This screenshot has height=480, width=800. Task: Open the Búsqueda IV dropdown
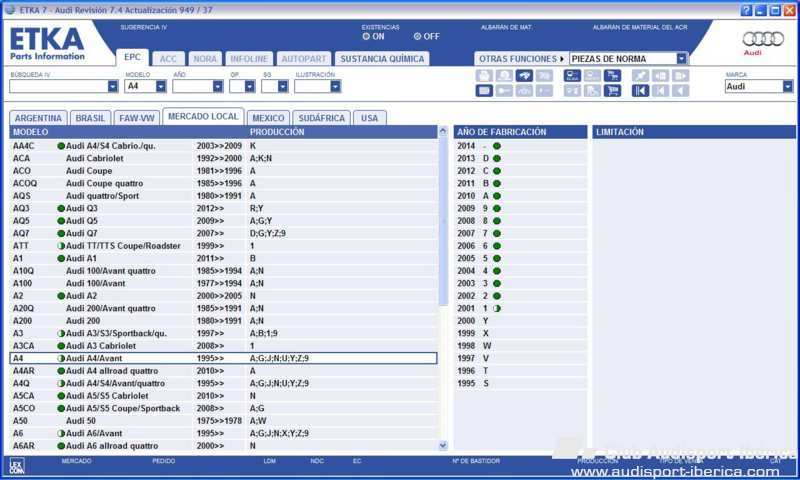coord(113,87)
